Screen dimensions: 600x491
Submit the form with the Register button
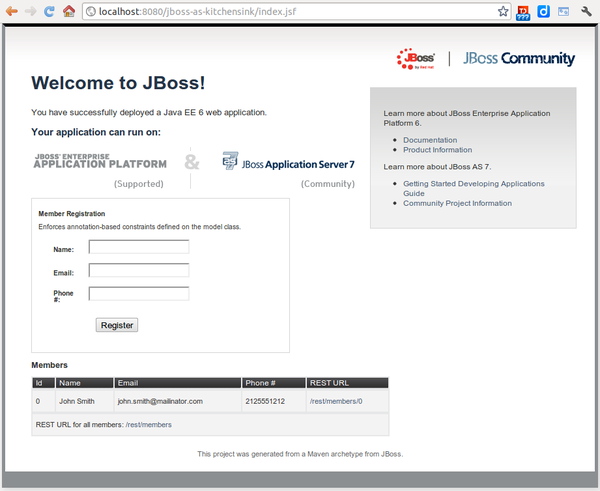(x=117, y=325)
